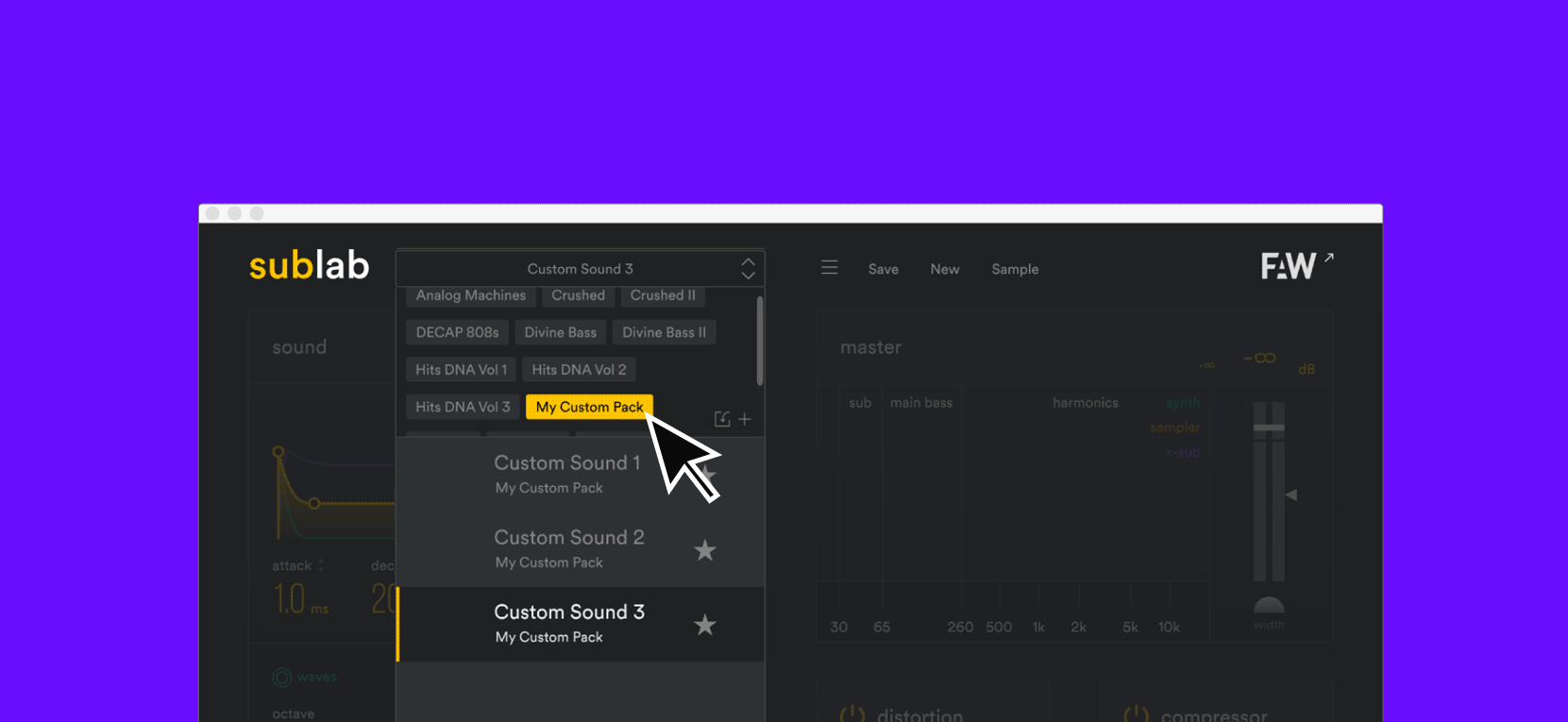Click the harmonics band label

[x=1086, y=403]
